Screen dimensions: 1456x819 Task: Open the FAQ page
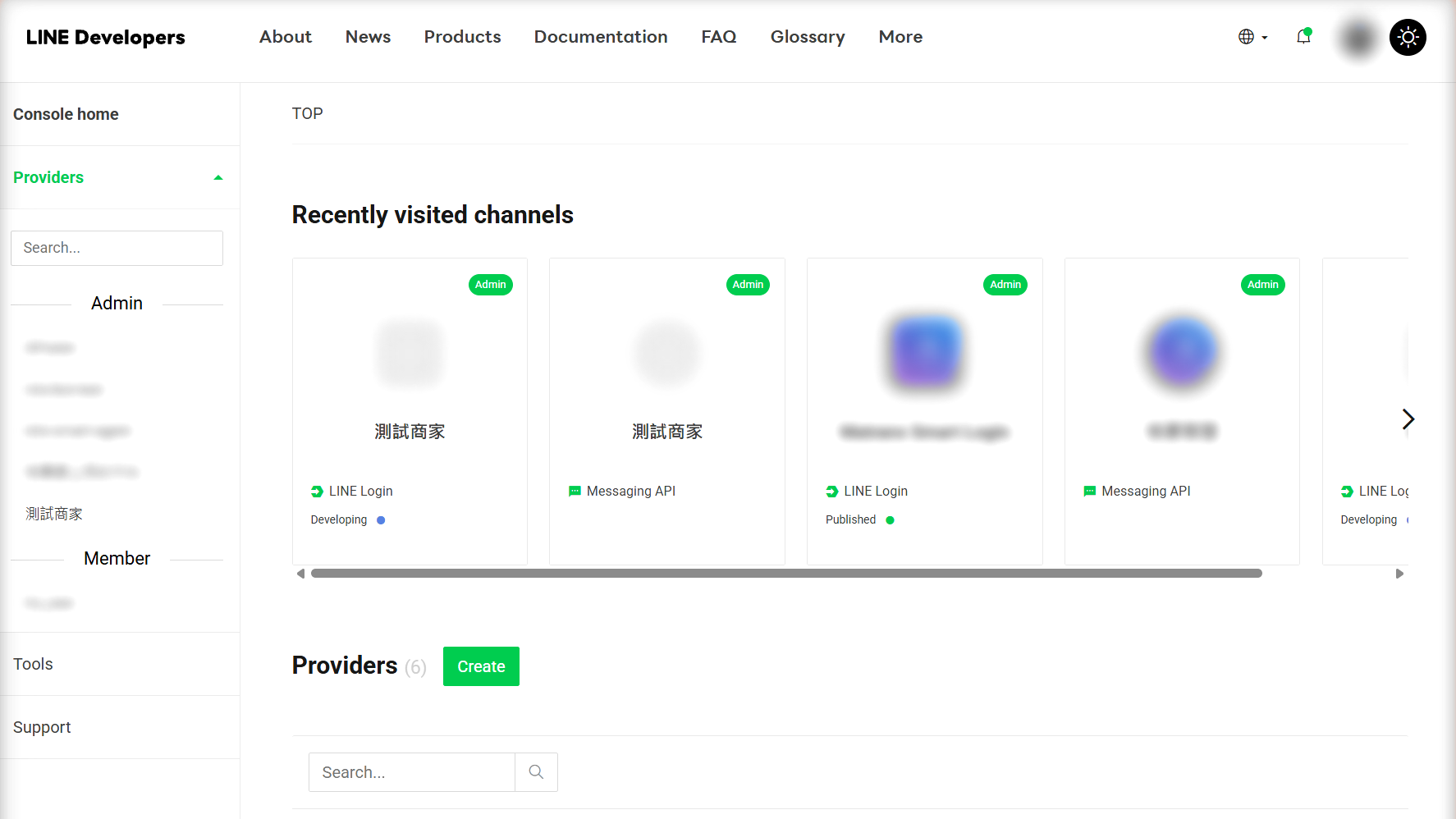tap(719, 37)
